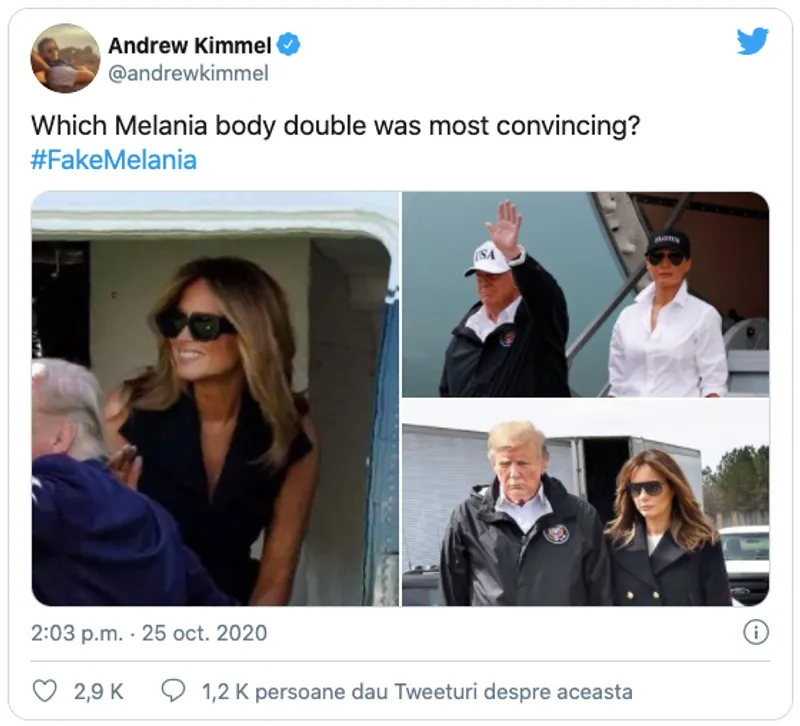Open Andrew Kimmel's profile avatar
Screen dimensions: 800x726
(x=66, y=58)
